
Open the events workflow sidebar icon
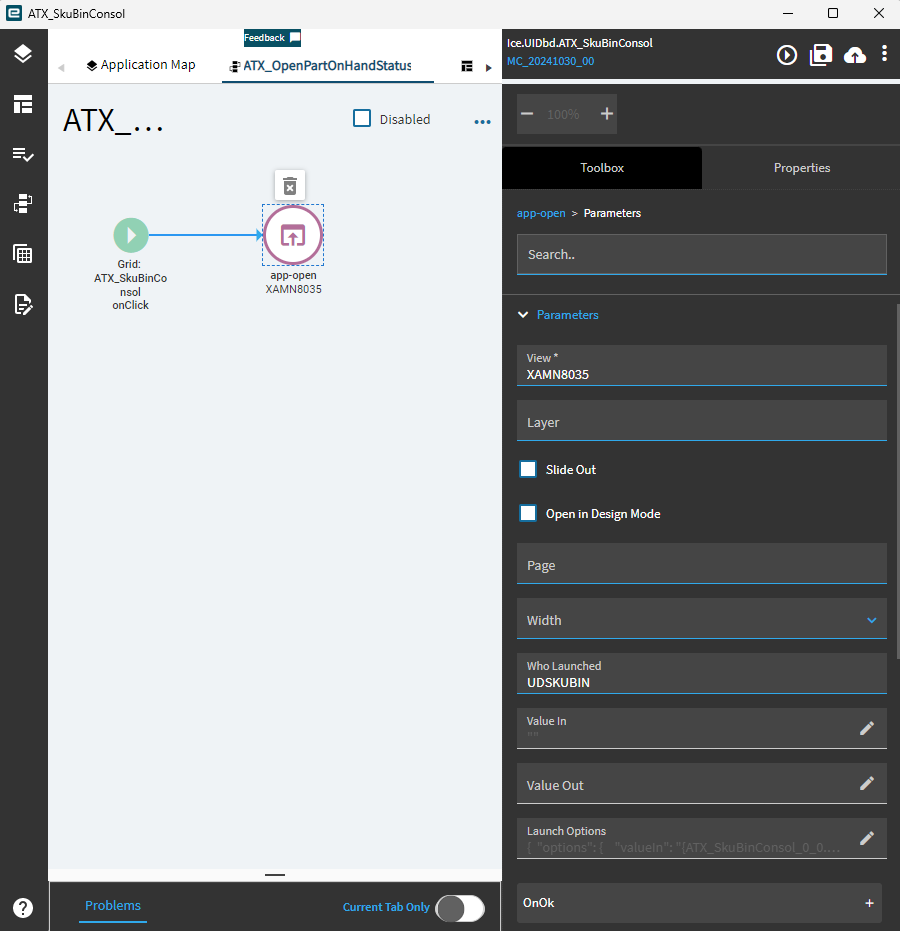[23, 204]
